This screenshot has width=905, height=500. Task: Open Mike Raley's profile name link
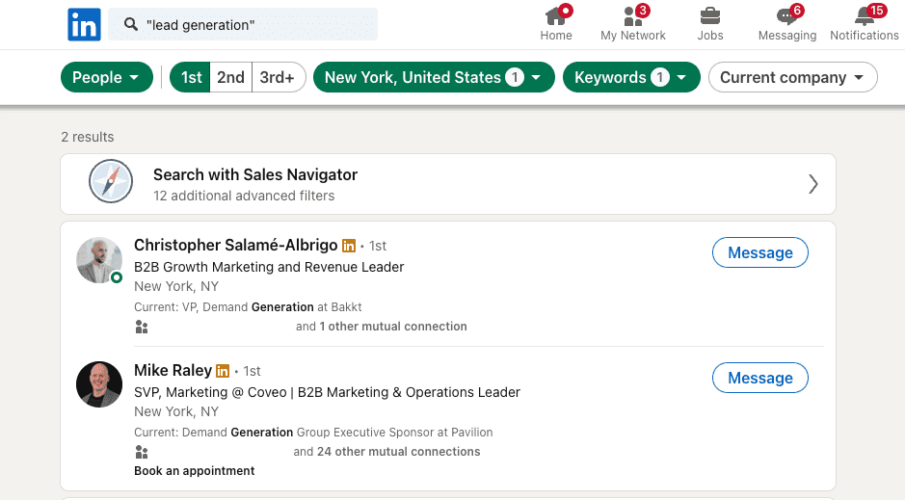173,371
